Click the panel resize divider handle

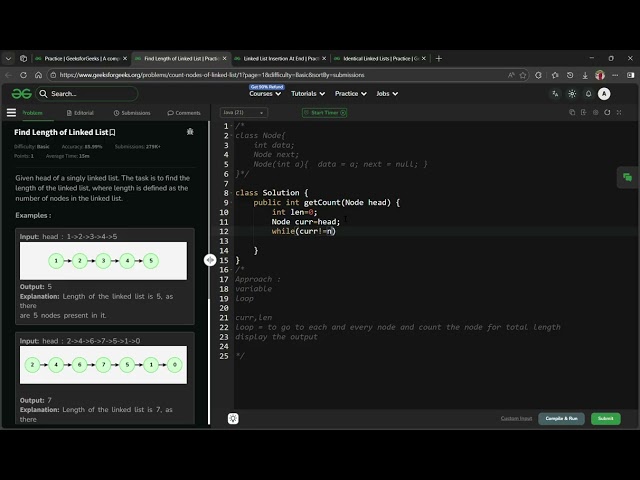pos(210,260)
